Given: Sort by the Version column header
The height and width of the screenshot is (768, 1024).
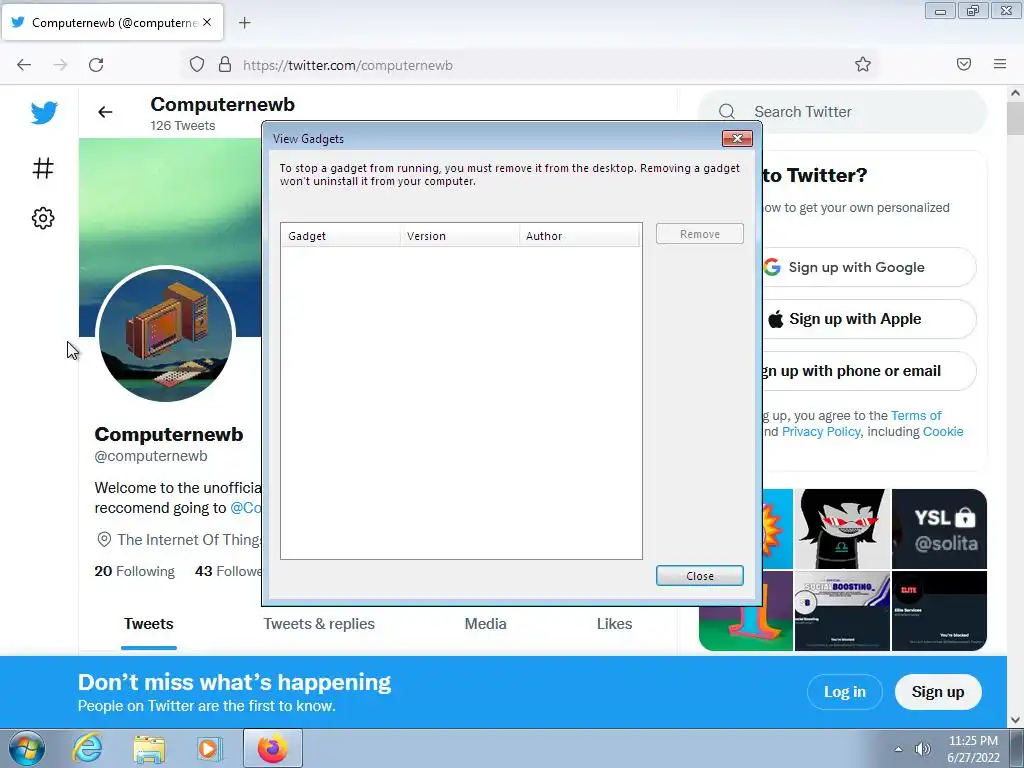Looking at the screenshot, I should (460, 236).
